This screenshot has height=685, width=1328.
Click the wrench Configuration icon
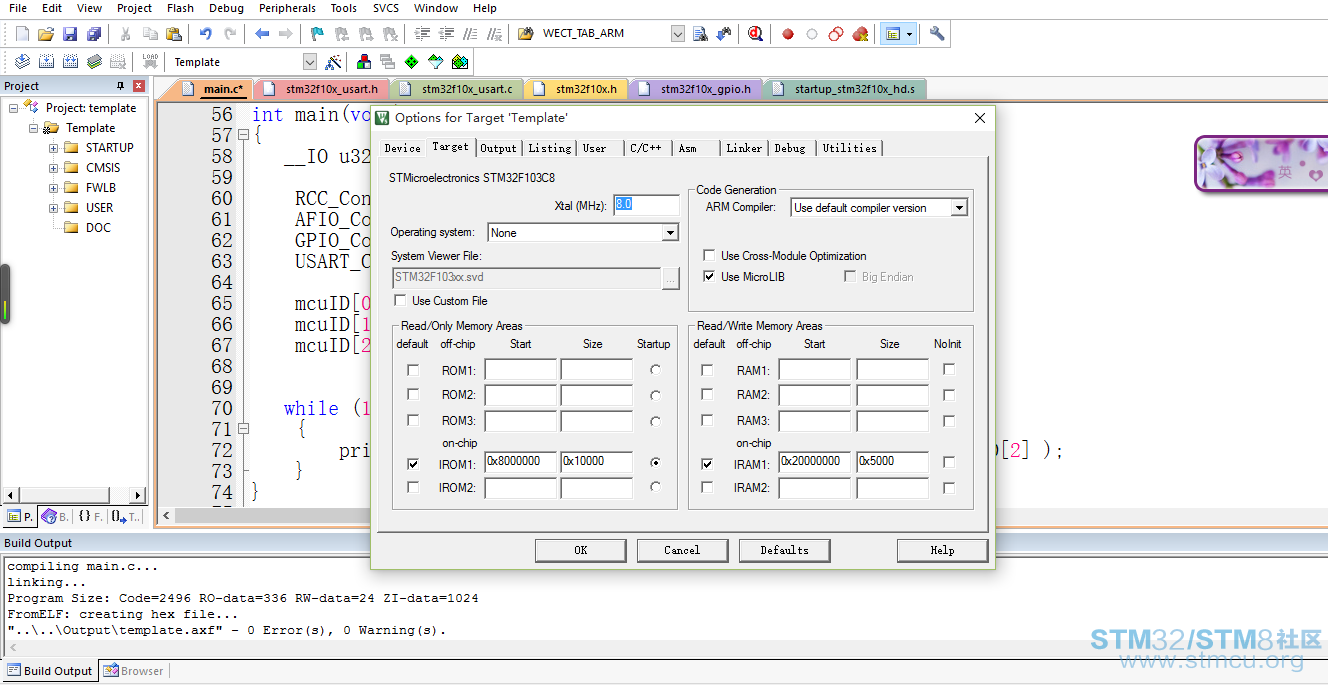click(x=937, y=34)
